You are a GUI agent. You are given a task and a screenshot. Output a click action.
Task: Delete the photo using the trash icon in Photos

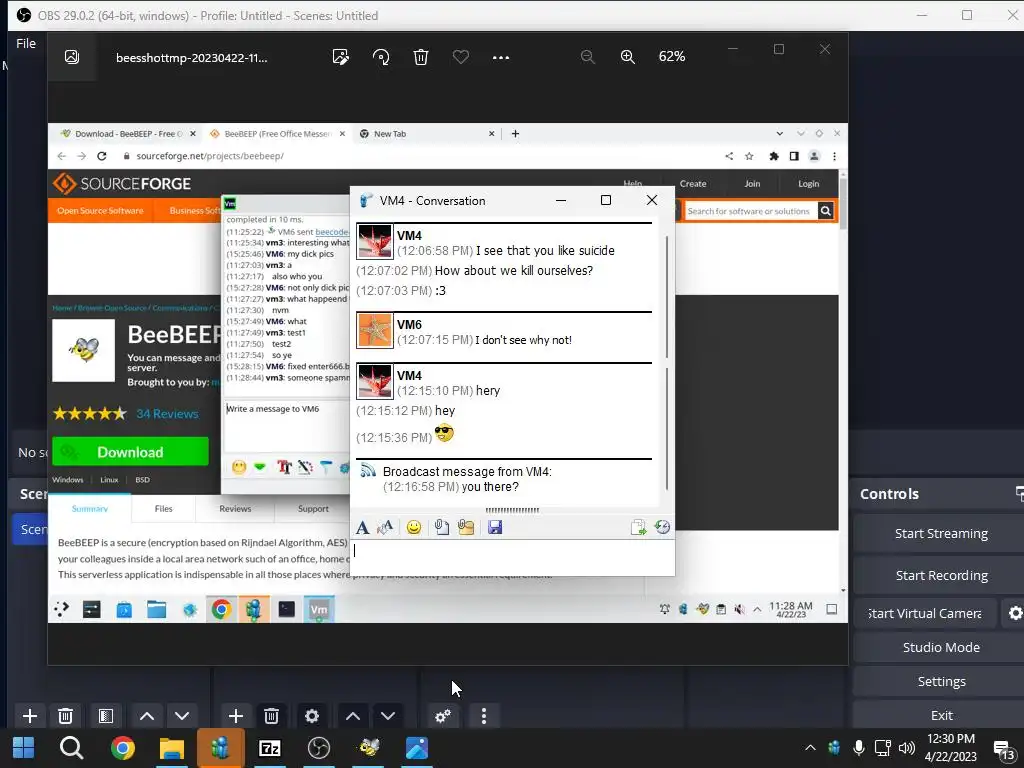(x=421, y=57)
